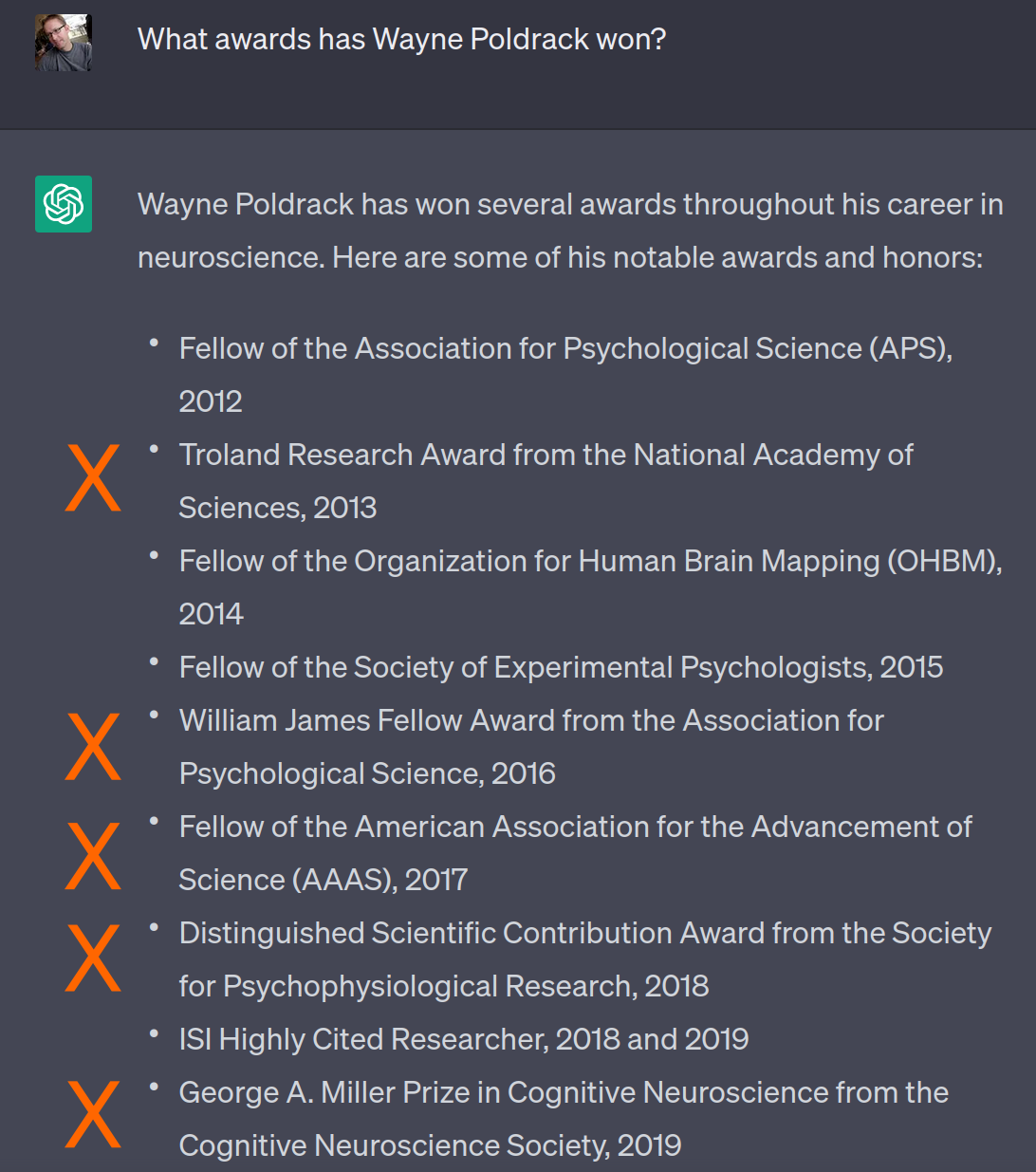Click the Society of Experimental Psychologists entry text
Screen dimensions: 1036x1172
(561, 667)
